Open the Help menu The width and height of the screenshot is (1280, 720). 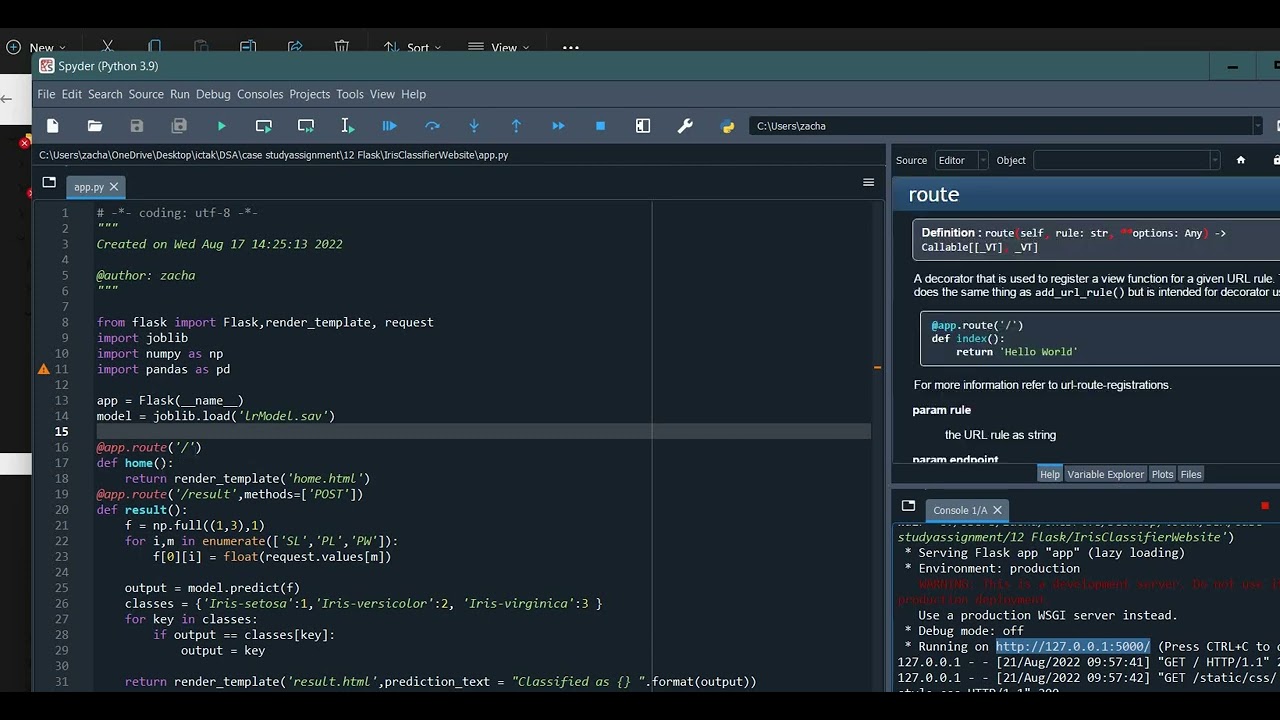click(414, 94)
